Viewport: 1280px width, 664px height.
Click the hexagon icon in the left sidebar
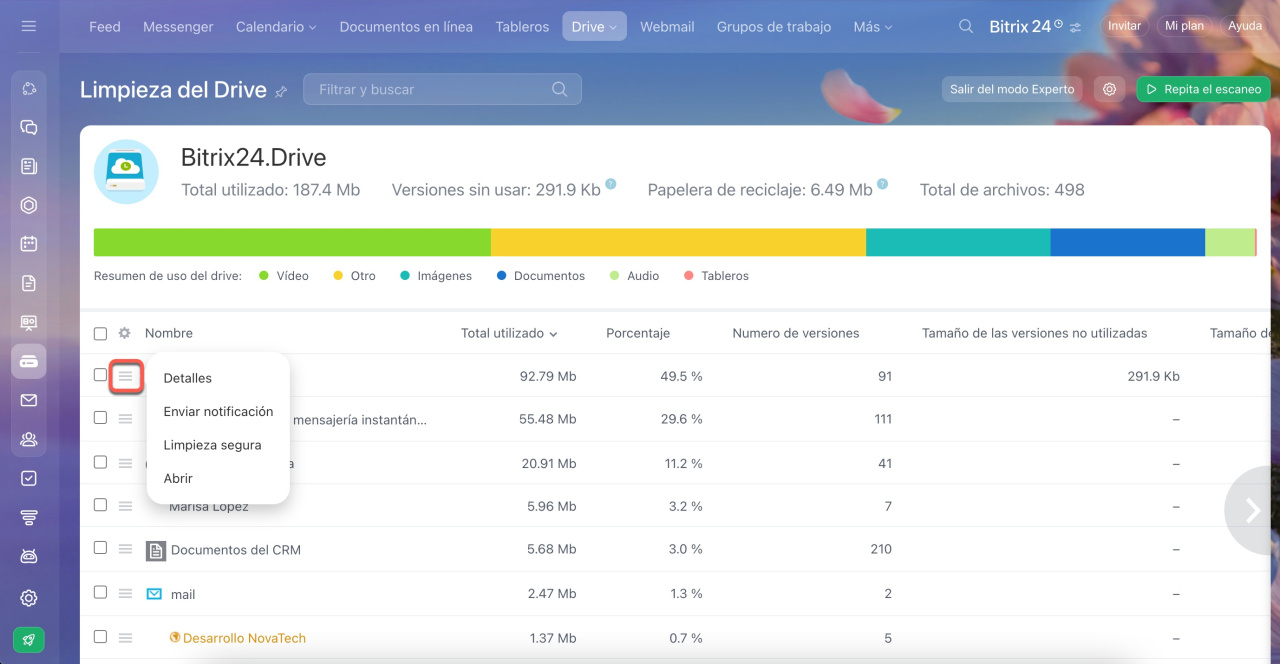pyautogui.click(x=29, y=205)
